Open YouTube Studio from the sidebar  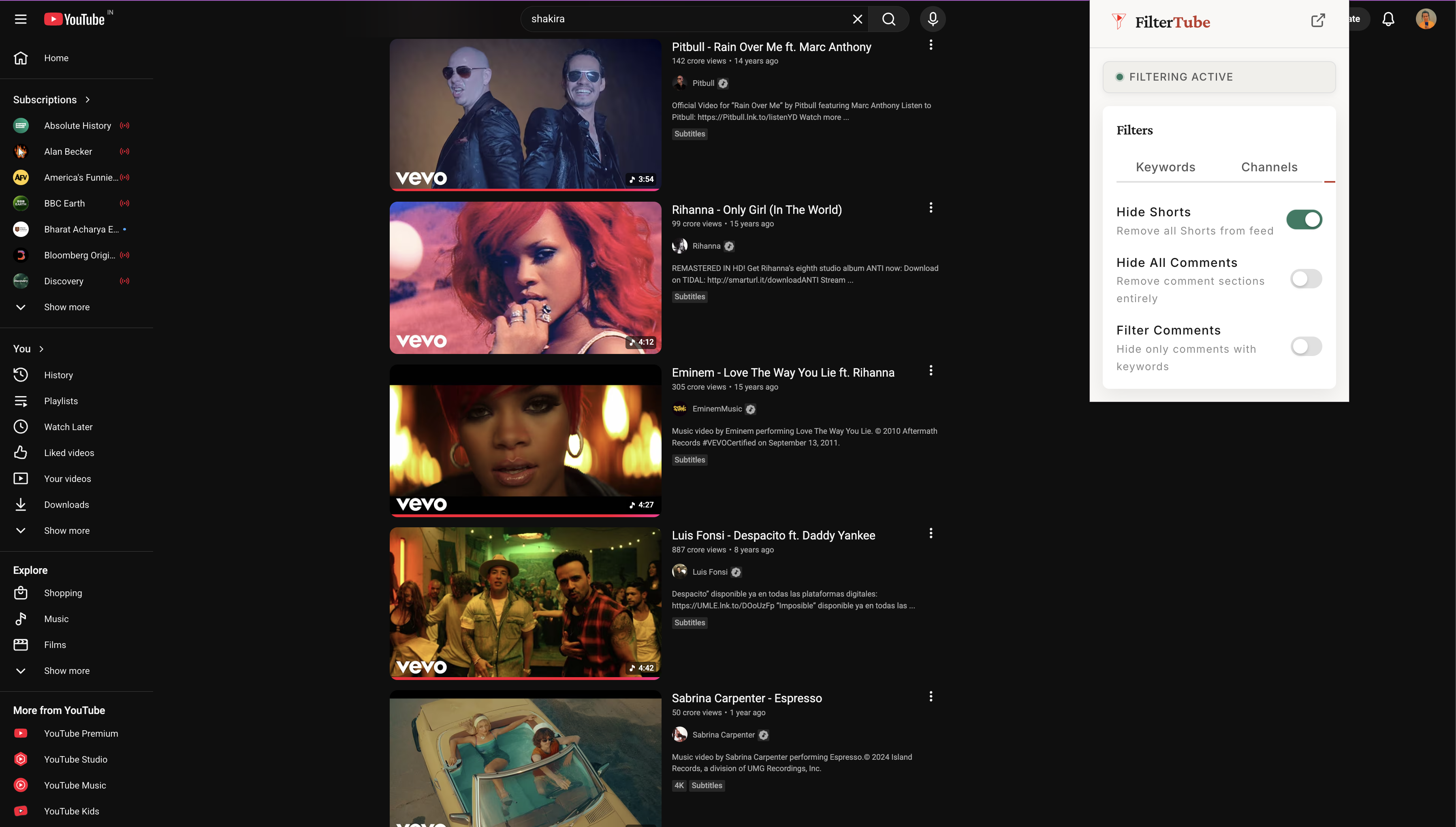point(76,759)
